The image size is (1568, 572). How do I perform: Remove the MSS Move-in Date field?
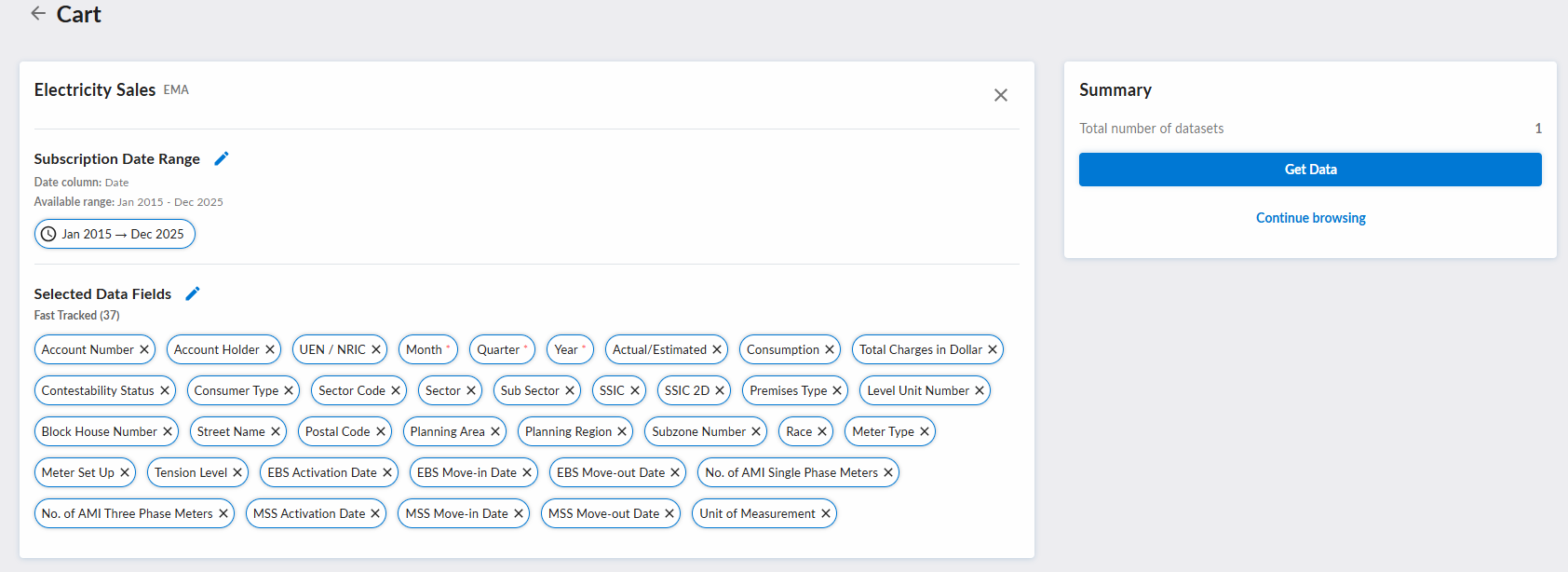[519, 513]
